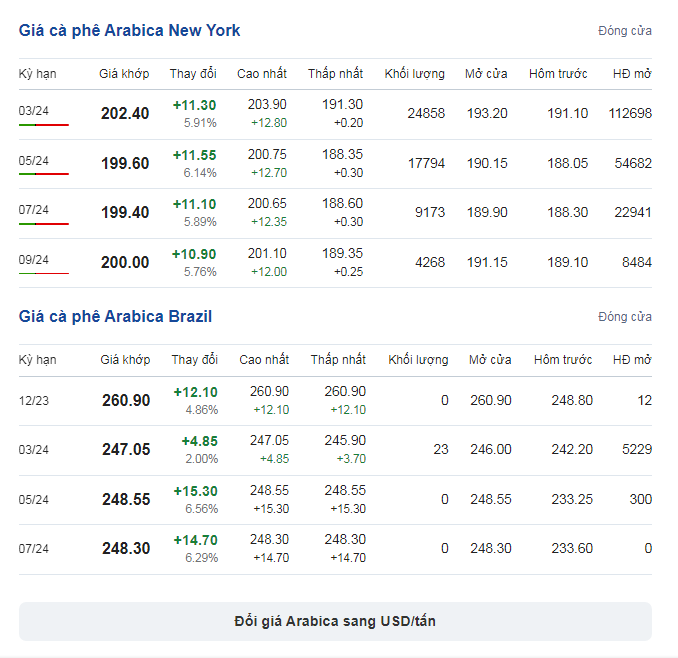Click the 'Đóng cửa' status of the Brazil table
Image resolution: width=678 pixels, height=658 pixels.
pos(625,317)
